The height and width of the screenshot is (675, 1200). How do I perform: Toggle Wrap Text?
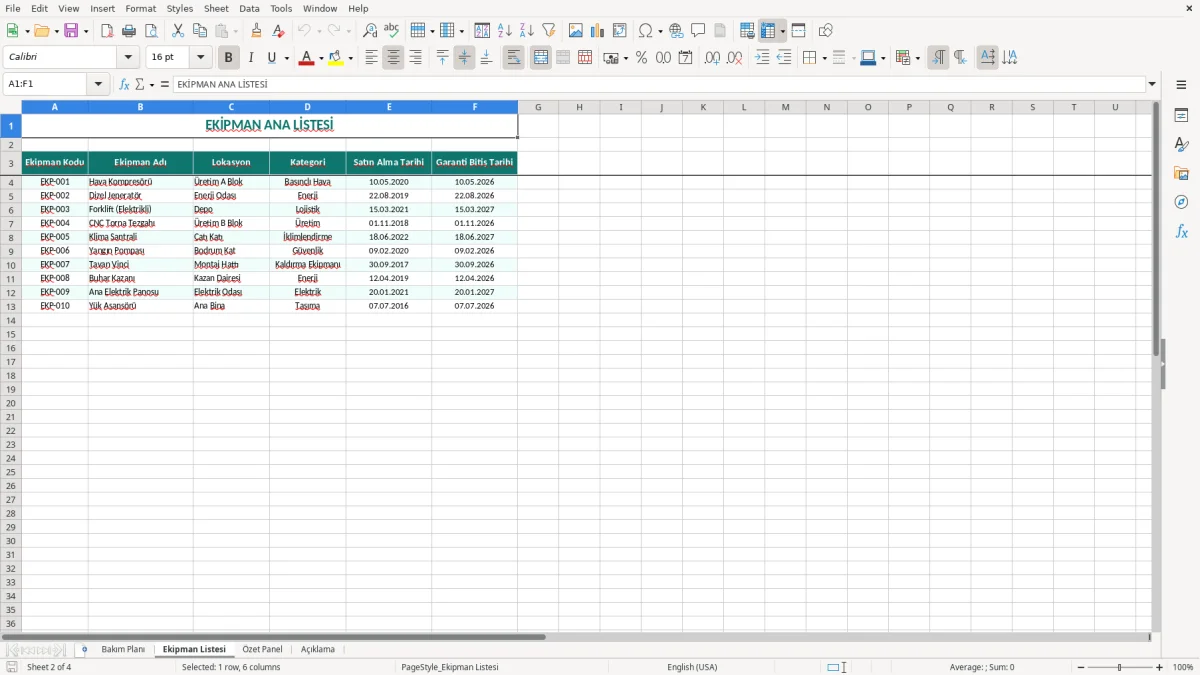(514, 58)
